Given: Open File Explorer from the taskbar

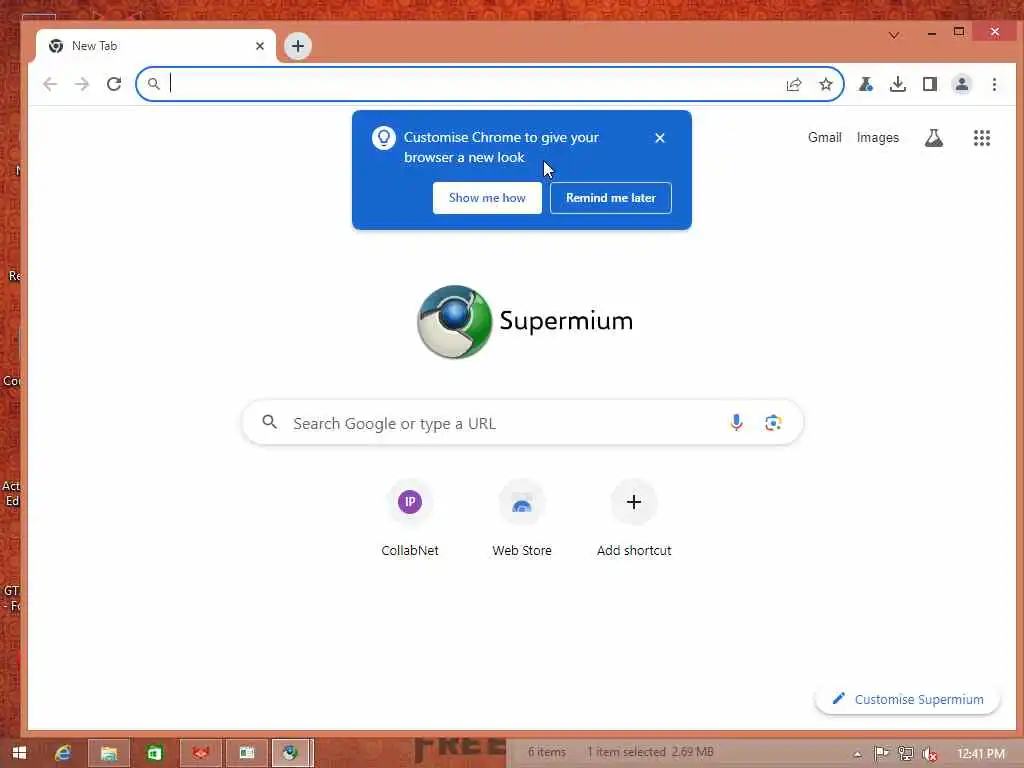Looking at the screenshot, I should [x=108, y=753].
